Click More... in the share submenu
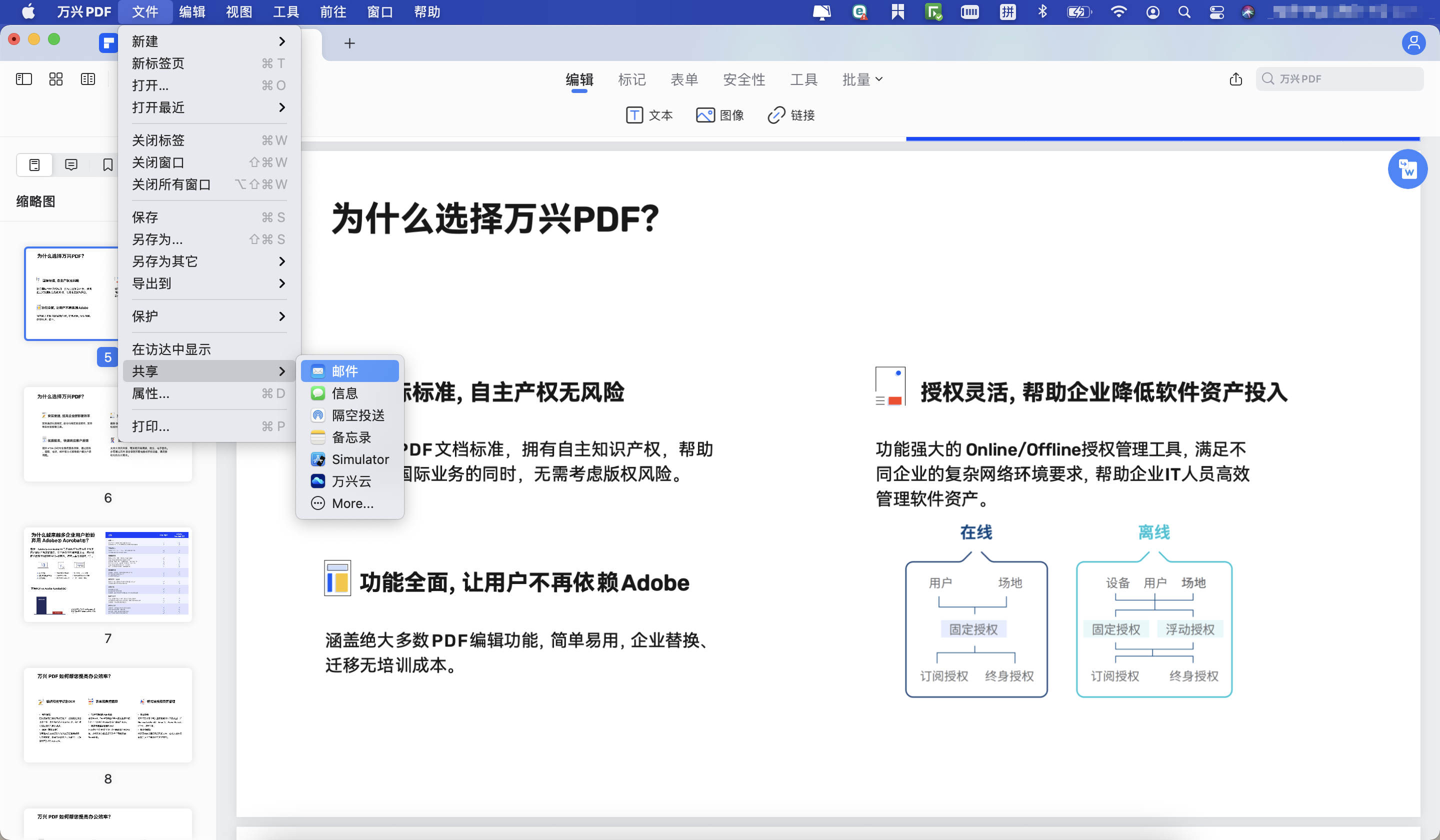 [x=351, y=503]
